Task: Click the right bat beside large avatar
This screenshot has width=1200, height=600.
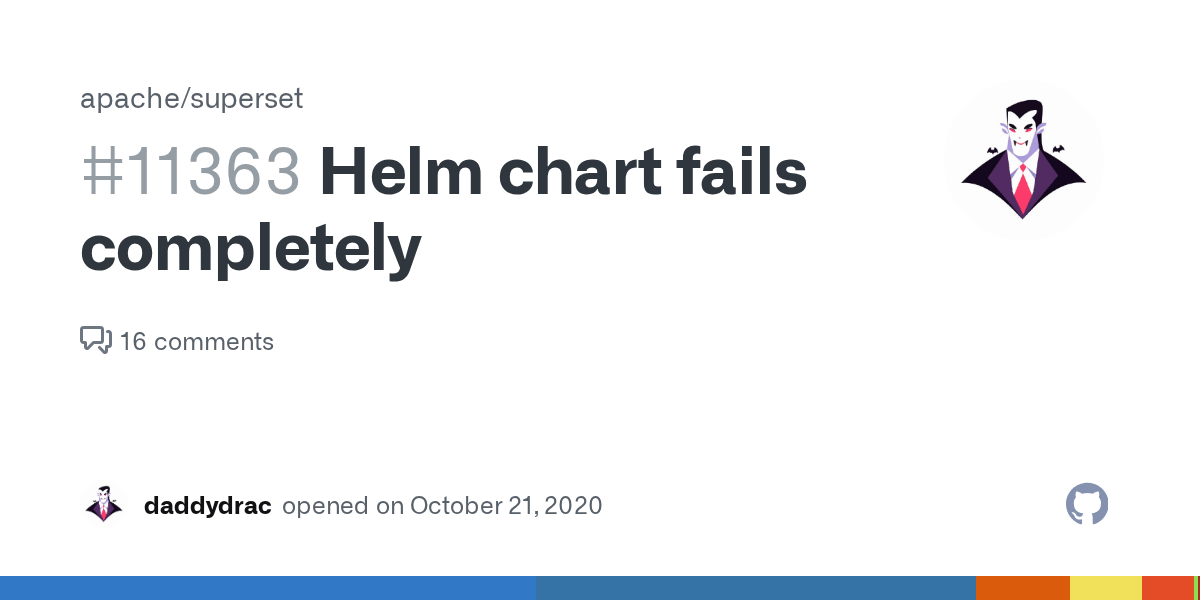Action: (1056, 149)
